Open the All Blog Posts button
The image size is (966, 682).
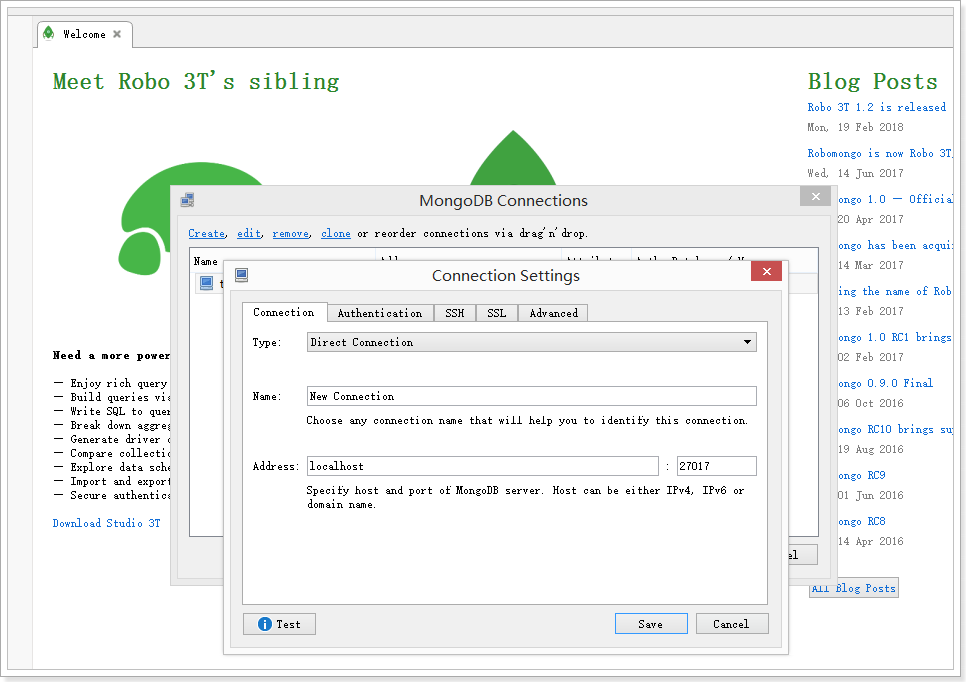(x=854, y=588)
